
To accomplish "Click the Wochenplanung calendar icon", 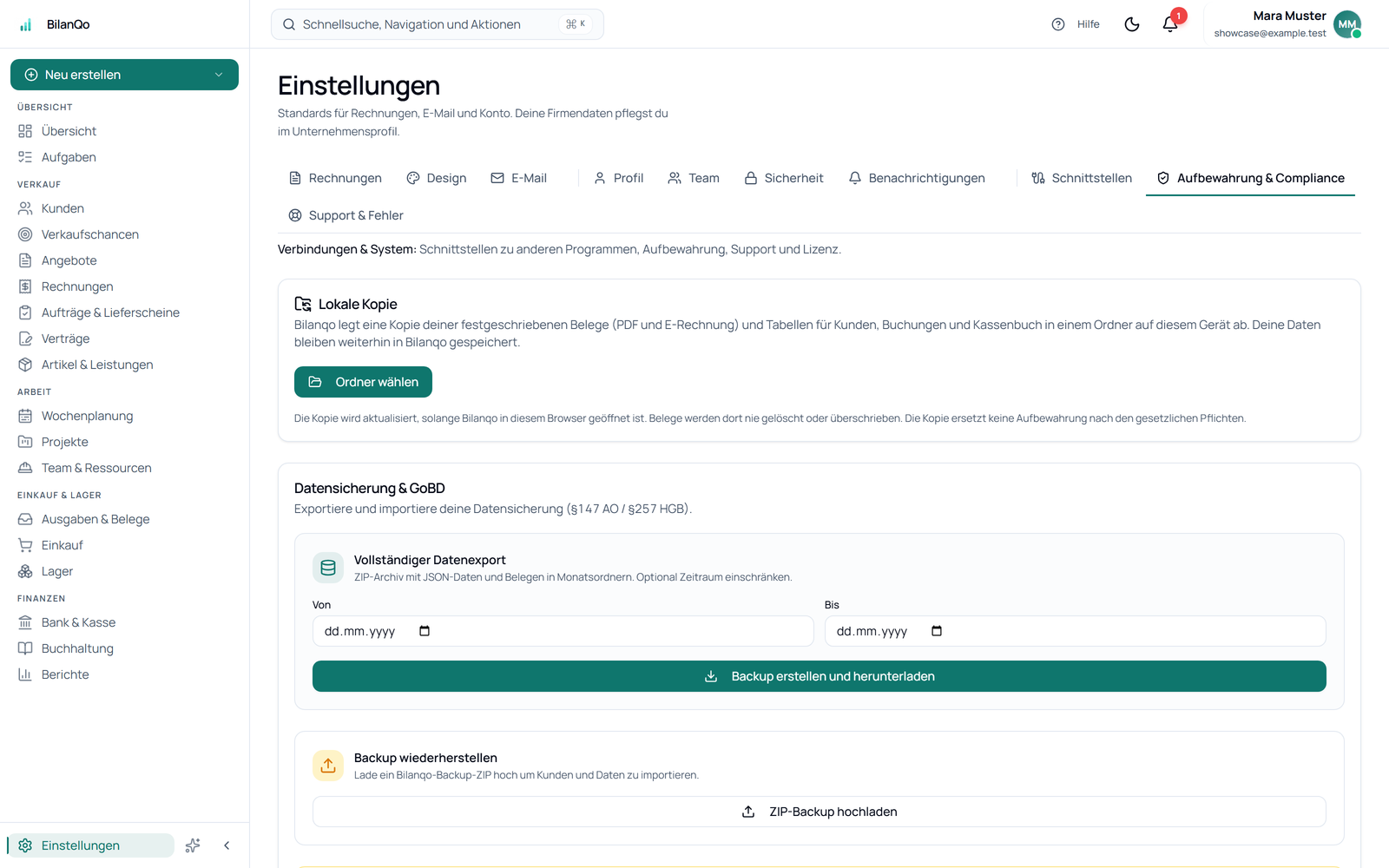I will (25, 416).
